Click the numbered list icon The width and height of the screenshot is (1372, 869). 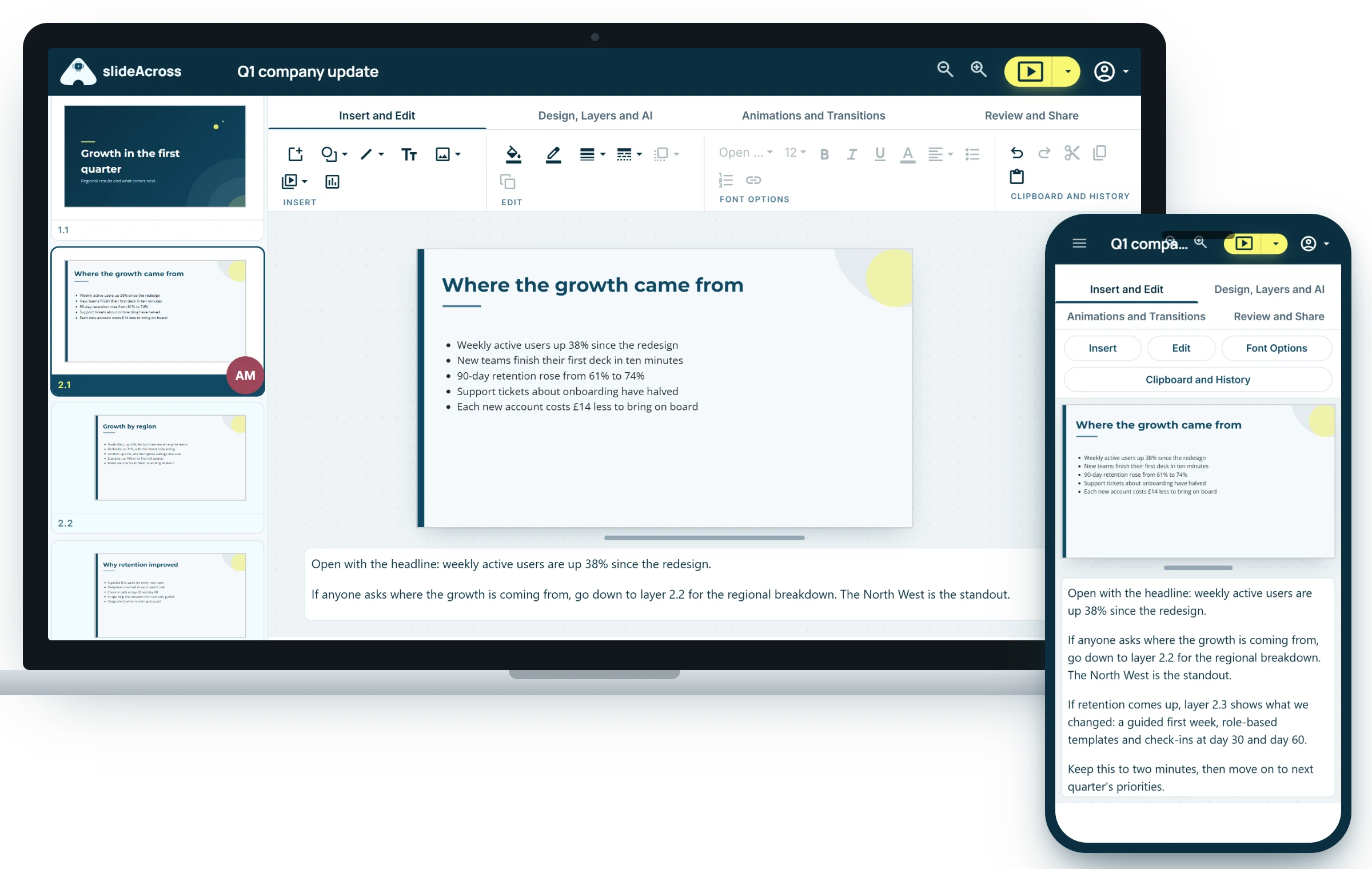(x=725, y=180)
